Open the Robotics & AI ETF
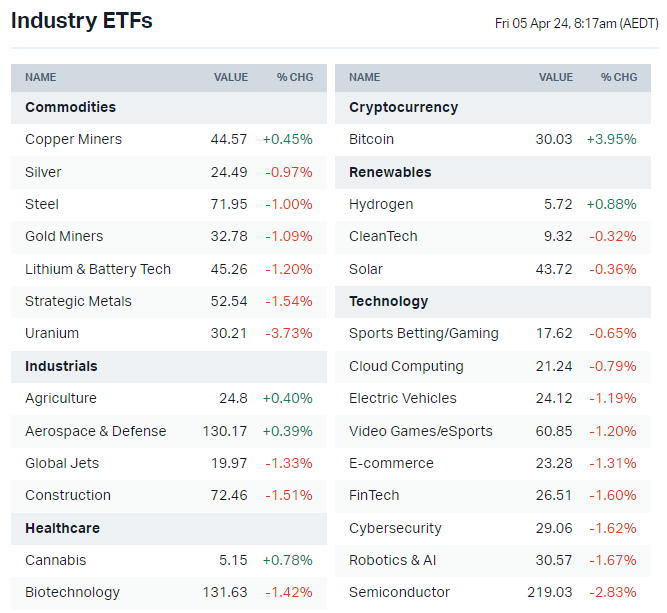Screen dimensions: 667x613 [393, 560]
